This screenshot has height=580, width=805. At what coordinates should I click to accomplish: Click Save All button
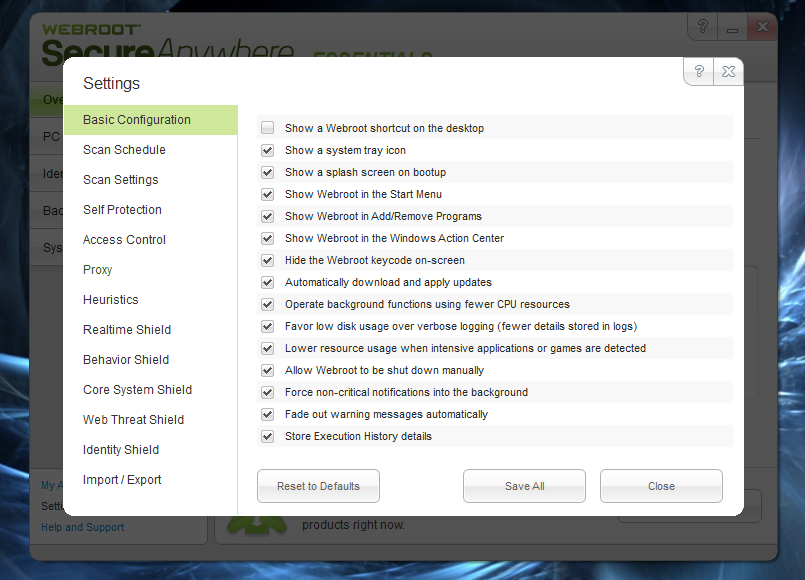(x=524, y=486)
